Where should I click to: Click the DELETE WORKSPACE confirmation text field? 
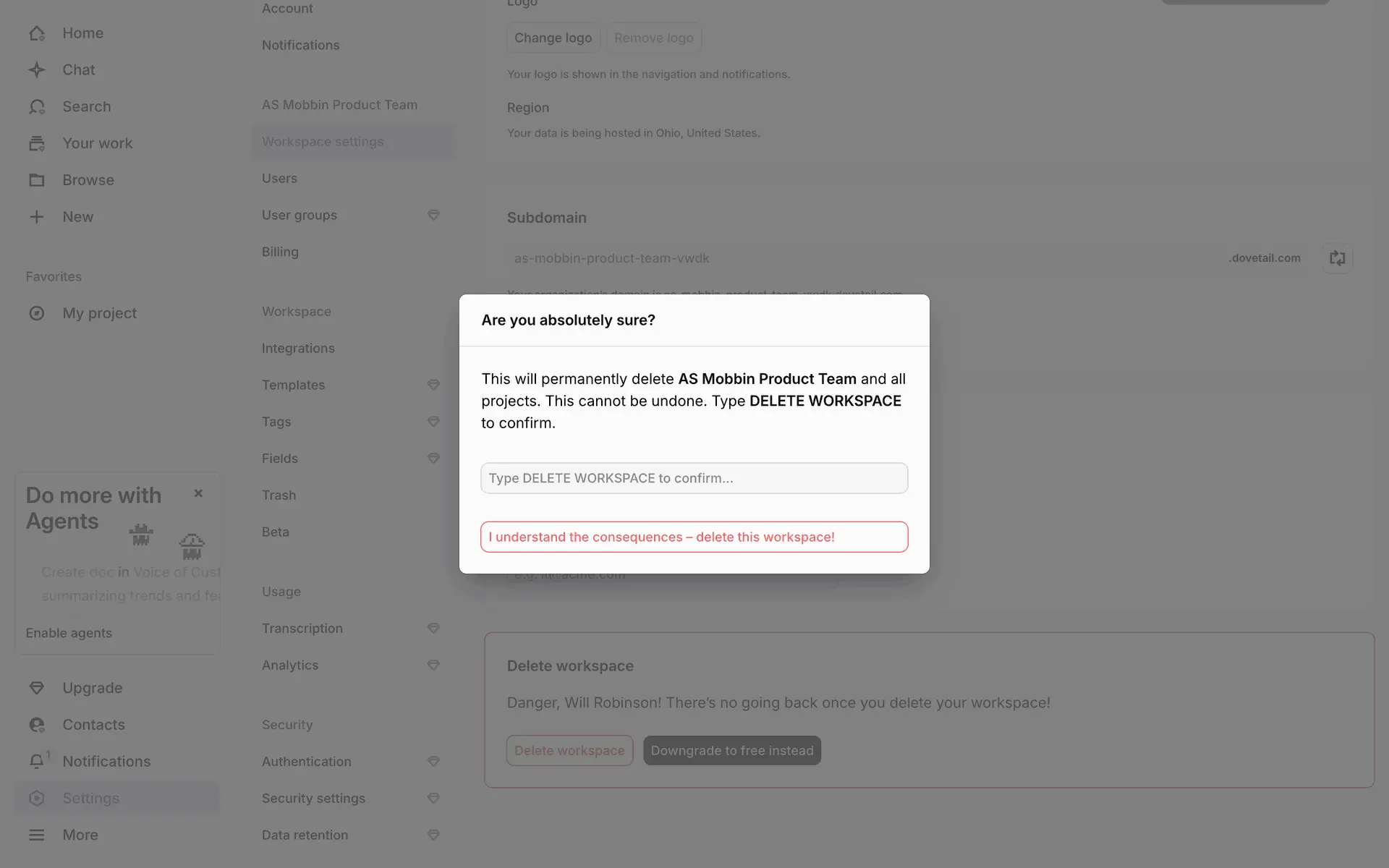pyautogui.click(x=694, y=478)
